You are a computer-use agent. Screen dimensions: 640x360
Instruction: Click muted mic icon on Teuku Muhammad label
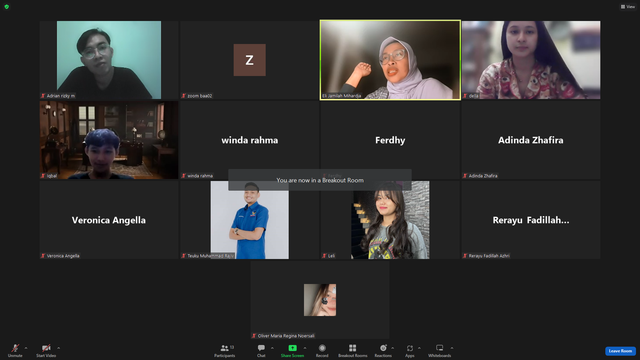184,256
